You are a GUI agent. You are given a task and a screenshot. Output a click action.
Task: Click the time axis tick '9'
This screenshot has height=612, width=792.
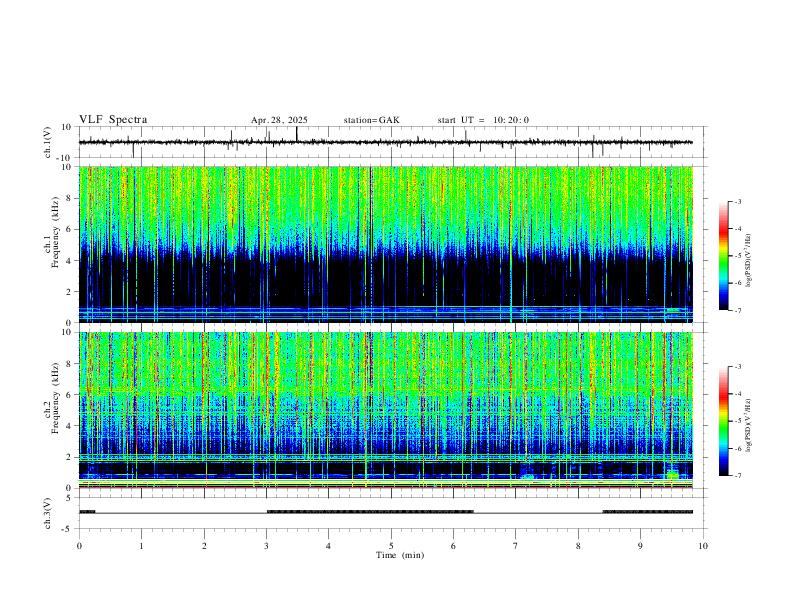point(640,546)
